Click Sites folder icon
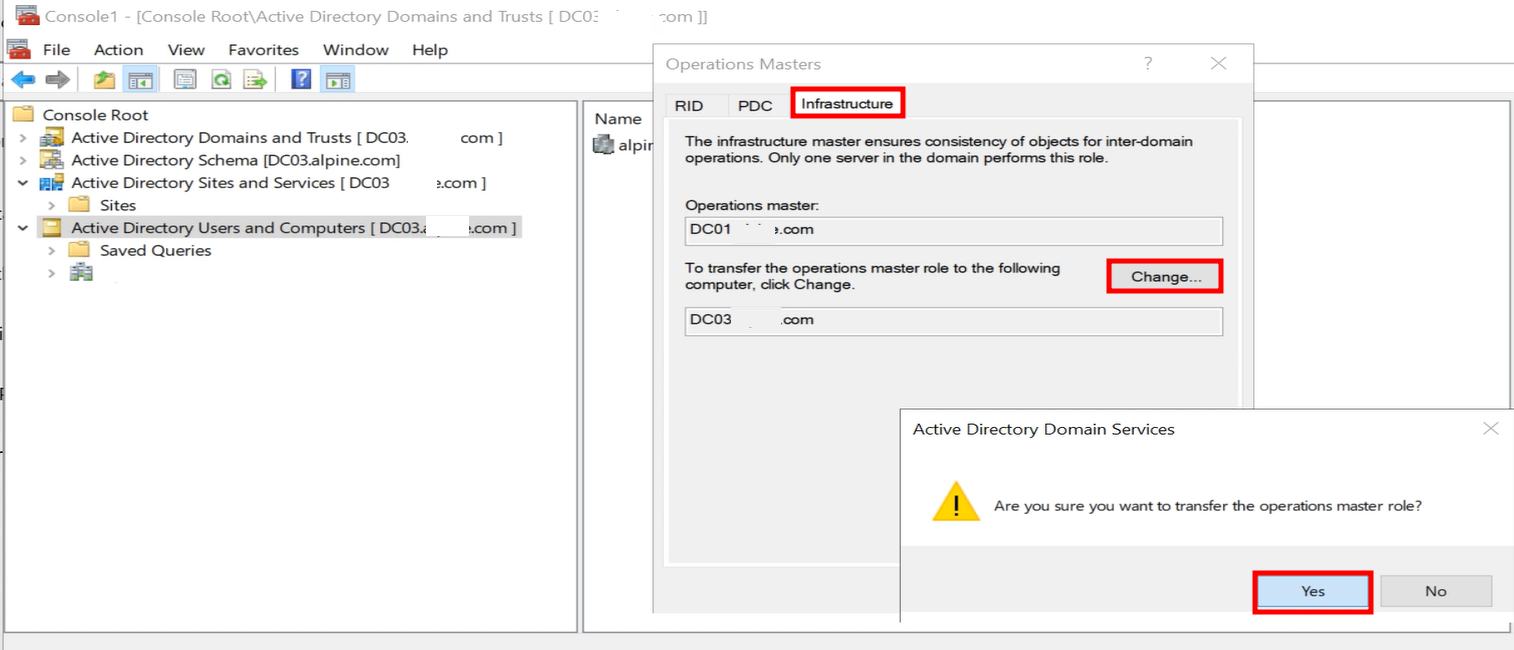 (80, 205)
